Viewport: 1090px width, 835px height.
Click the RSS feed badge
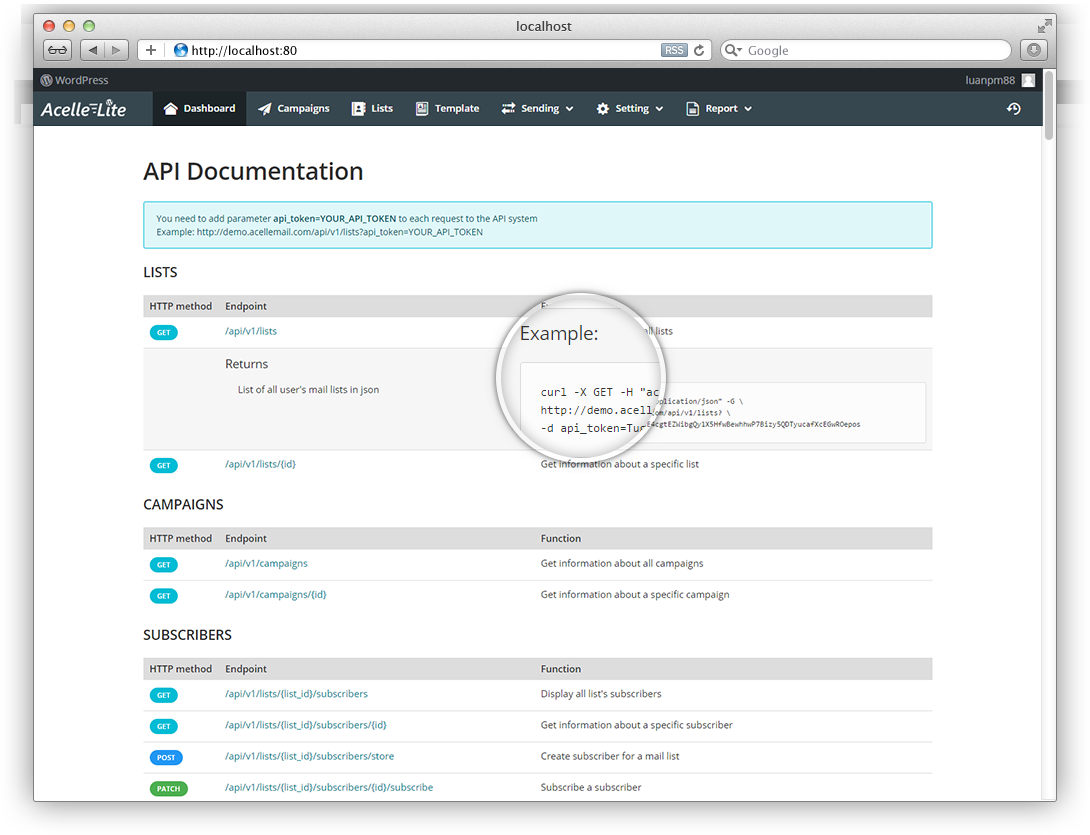[674, 50]
